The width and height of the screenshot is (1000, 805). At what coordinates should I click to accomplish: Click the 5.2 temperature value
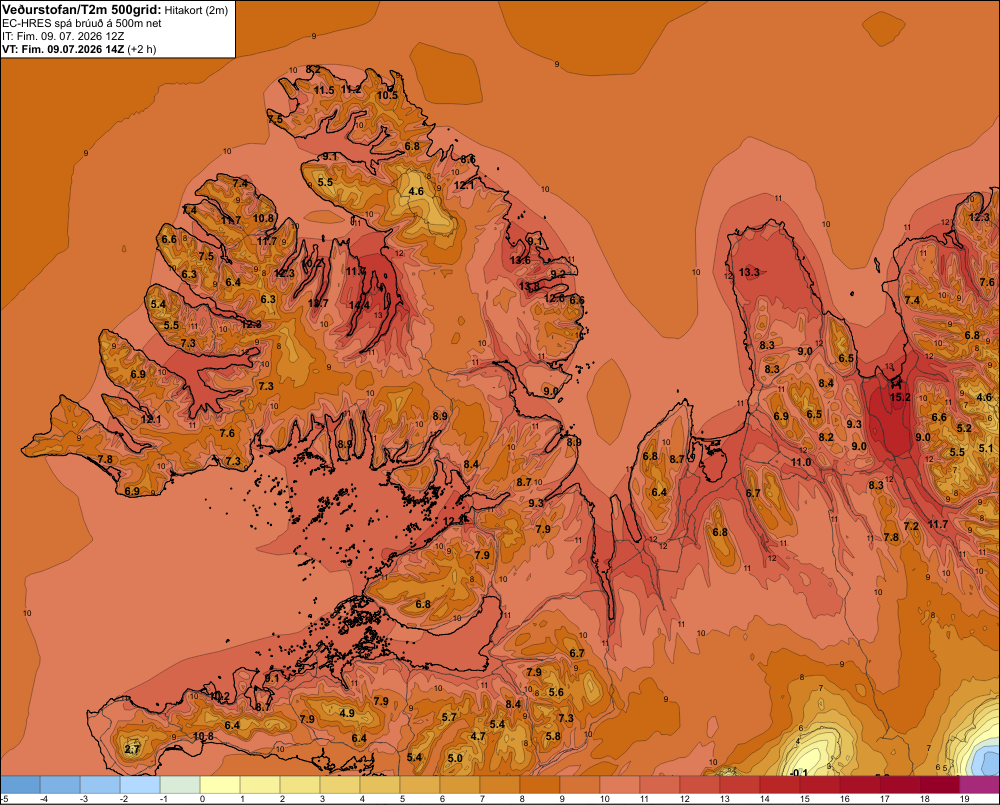point(964,428)
